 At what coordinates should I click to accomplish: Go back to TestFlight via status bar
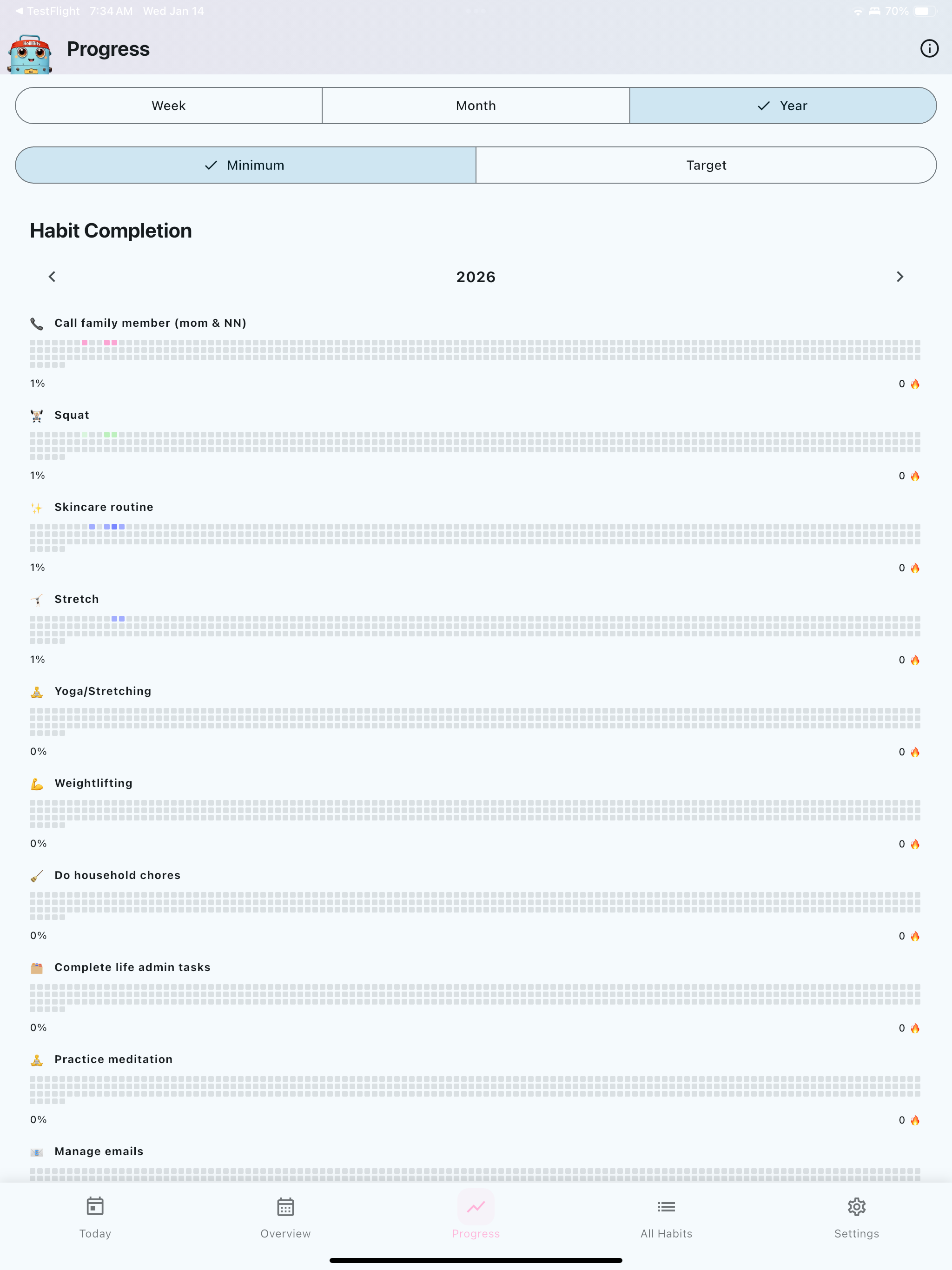point(48,11)
